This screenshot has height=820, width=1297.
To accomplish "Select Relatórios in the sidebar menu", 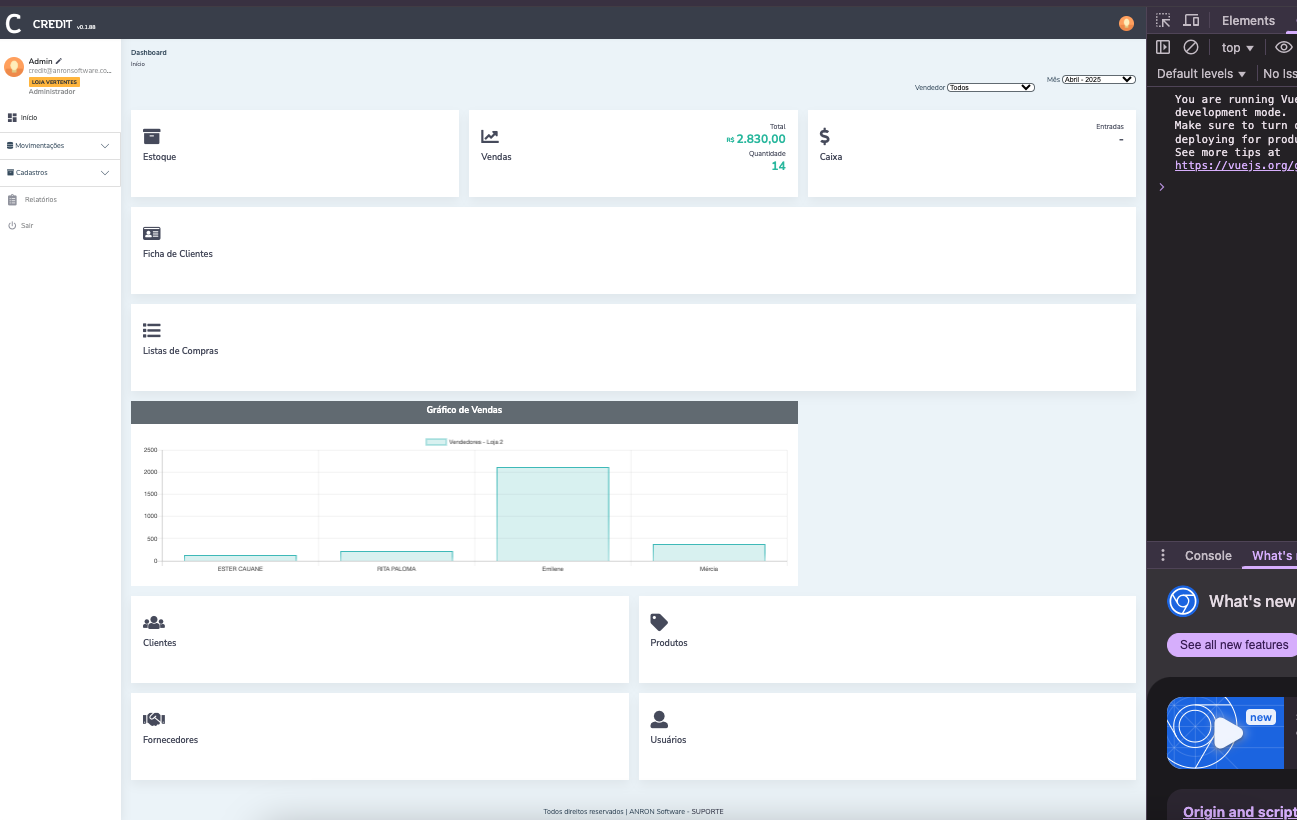I will click(x=40, y=200).
